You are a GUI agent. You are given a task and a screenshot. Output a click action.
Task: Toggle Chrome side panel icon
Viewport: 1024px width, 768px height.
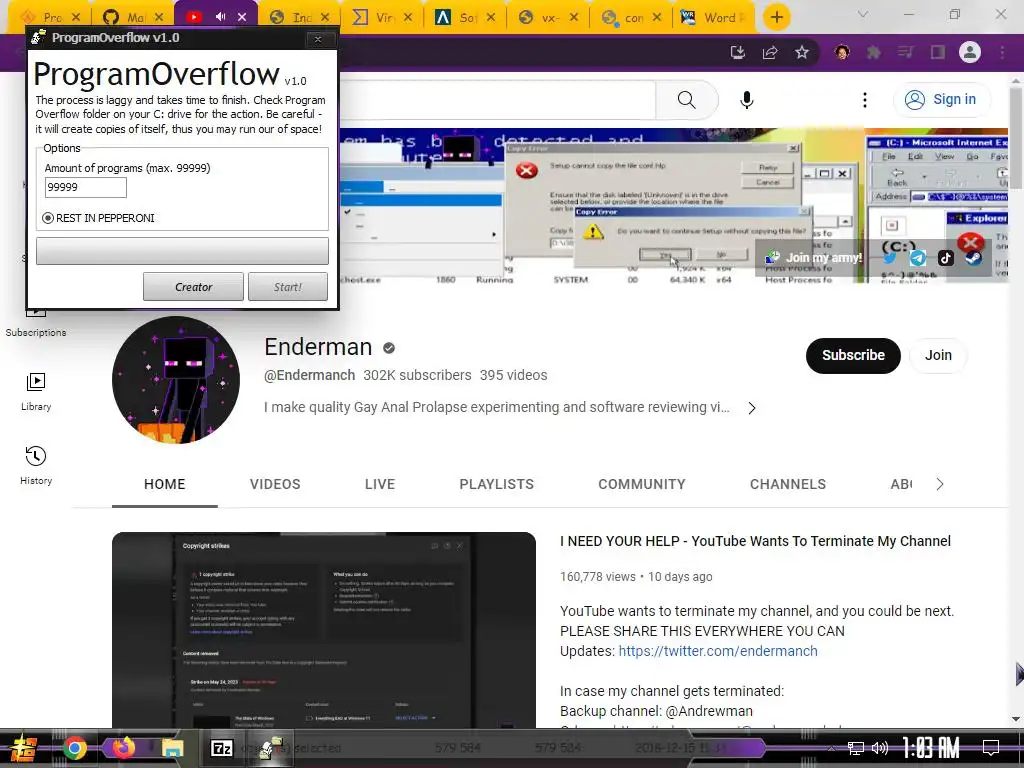point(938,52)
